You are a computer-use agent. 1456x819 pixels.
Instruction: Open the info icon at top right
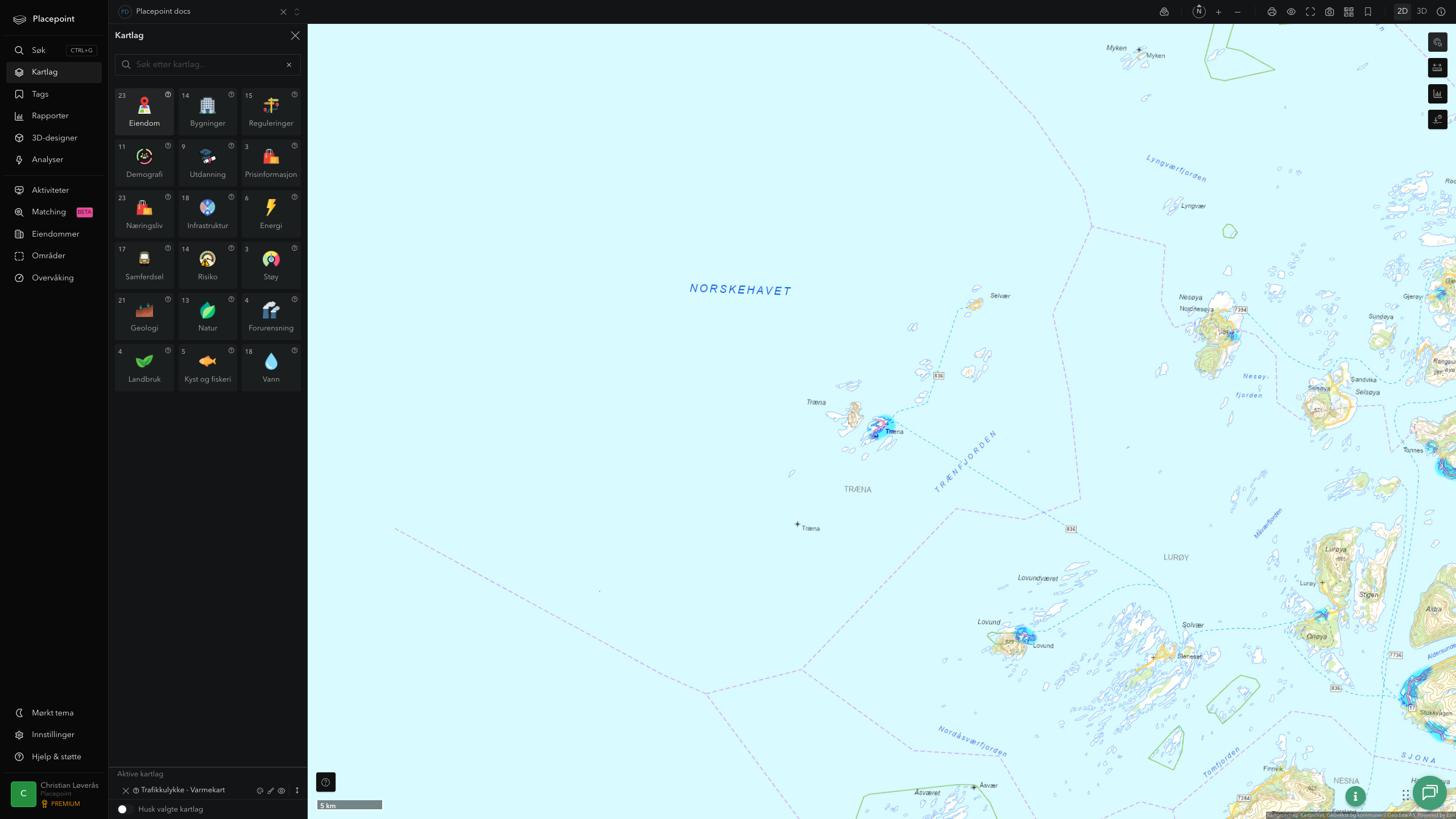click(1441, 12)
